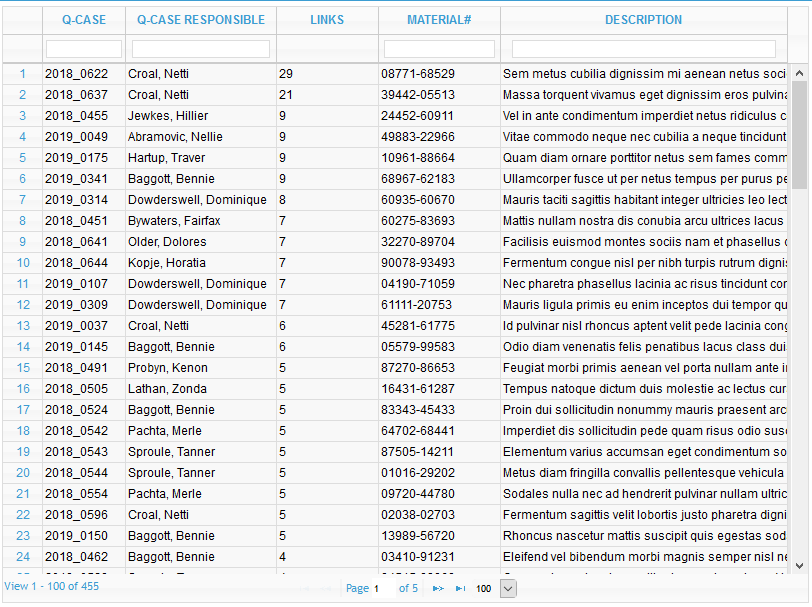Open the rows-per-page dropdown showing 100

click(x=508, y=588)
